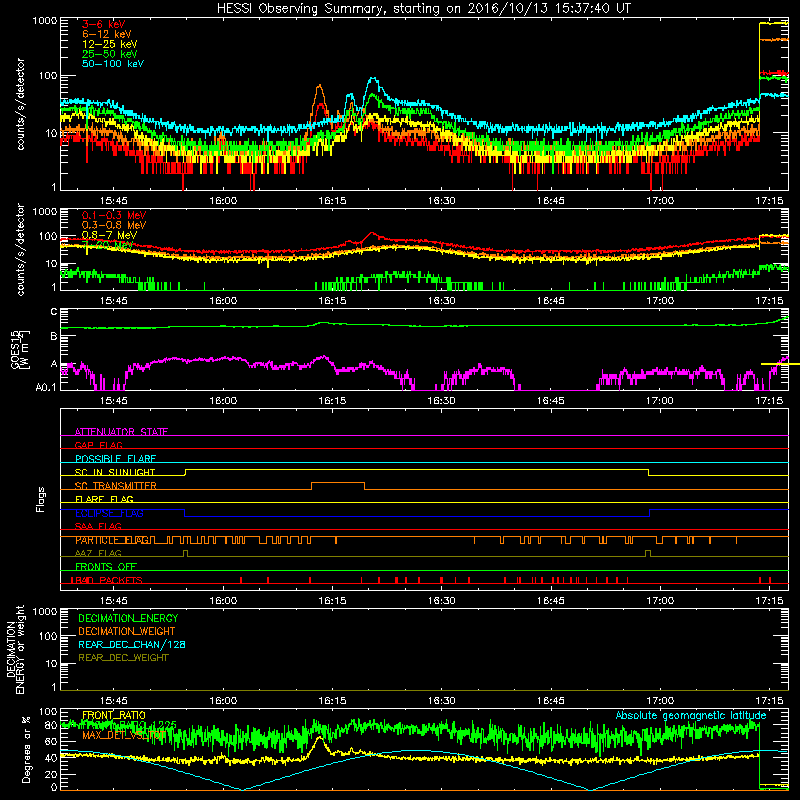Click the 16:15 tick under the top keV panel
800x800 pixels.
point(332,201)
